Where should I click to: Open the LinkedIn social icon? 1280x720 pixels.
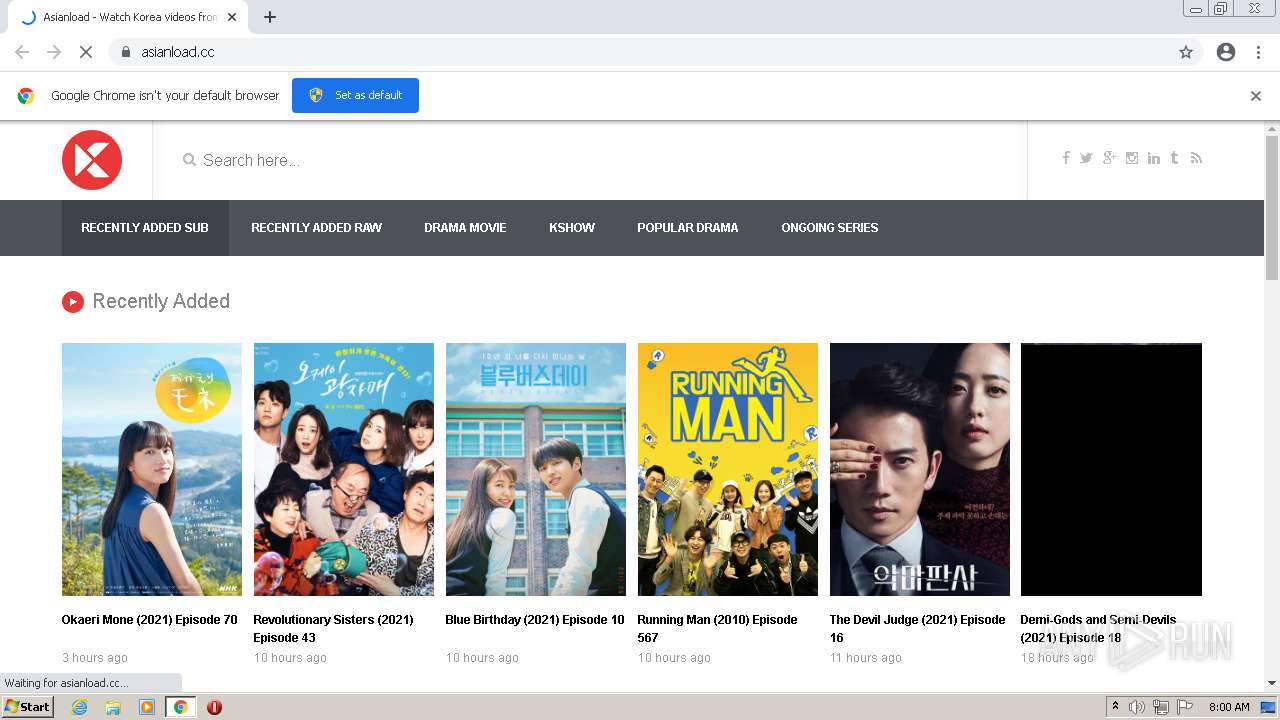click(1154, 158)
